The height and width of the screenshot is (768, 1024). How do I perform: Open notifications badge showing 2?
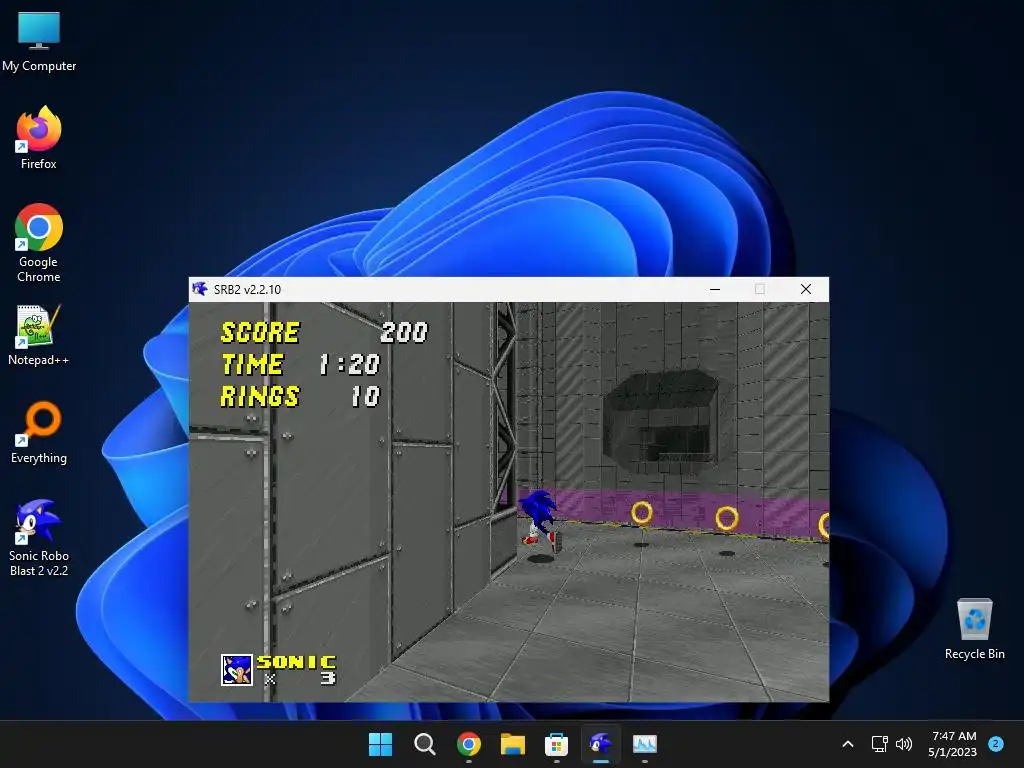996,743
